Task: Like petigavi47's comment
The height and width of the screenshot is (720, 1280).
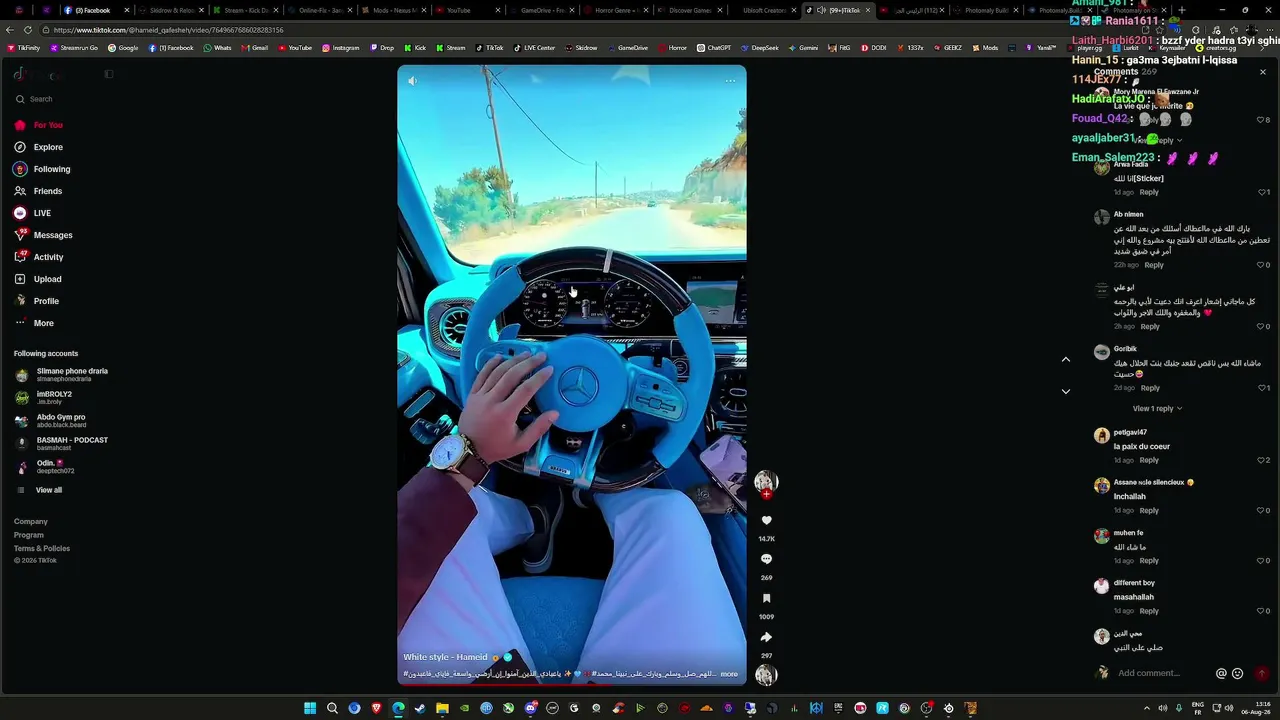Action: point(1263,460)
